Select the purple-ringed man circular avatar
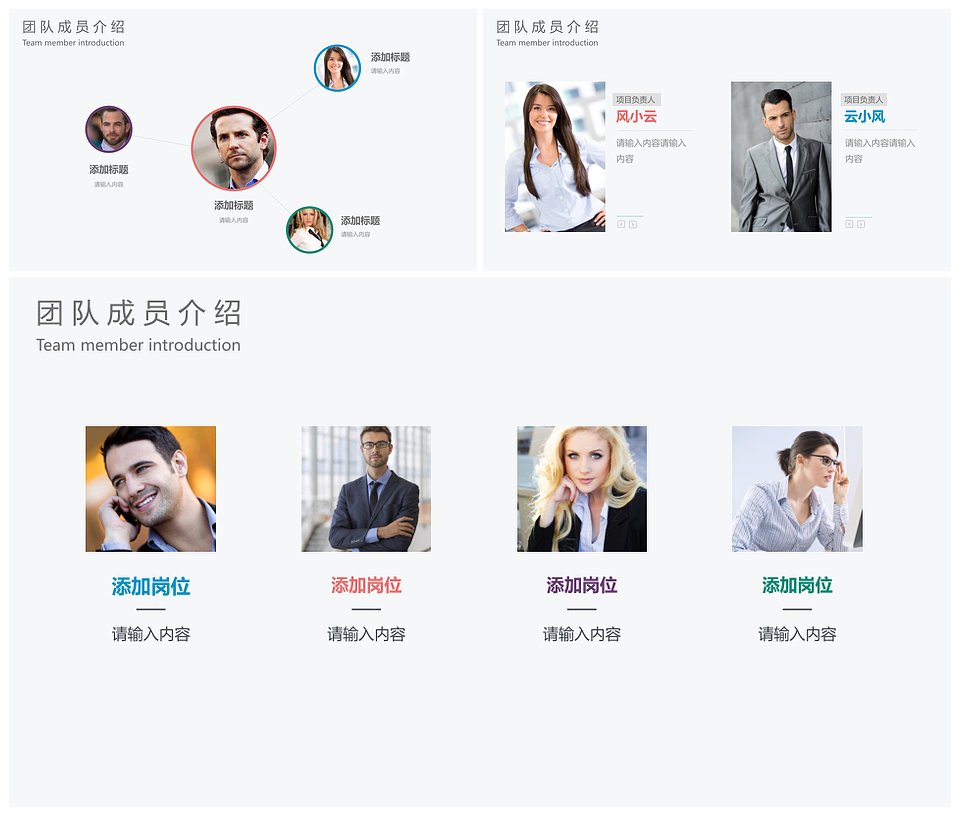The width and height of the screenshot is (960, 816). (108, 129)
